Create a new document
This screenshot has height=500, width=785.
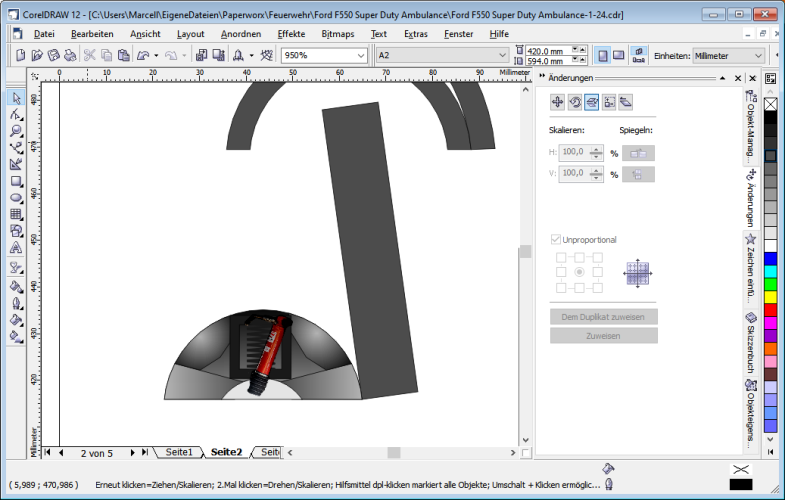pyautogui.click(x=21, y=55)
